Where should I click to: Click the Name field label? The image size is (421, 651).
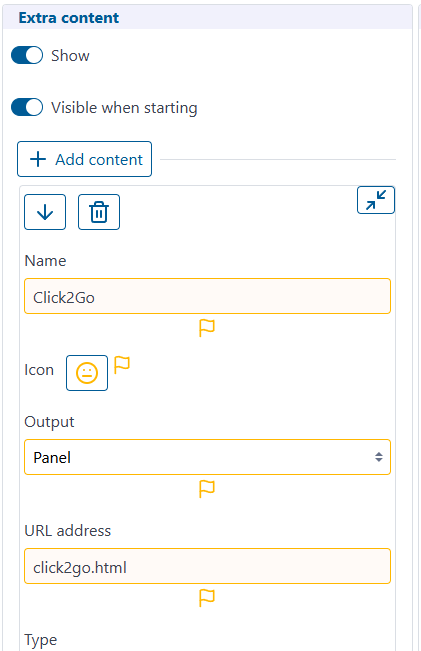tap(45, 261)
